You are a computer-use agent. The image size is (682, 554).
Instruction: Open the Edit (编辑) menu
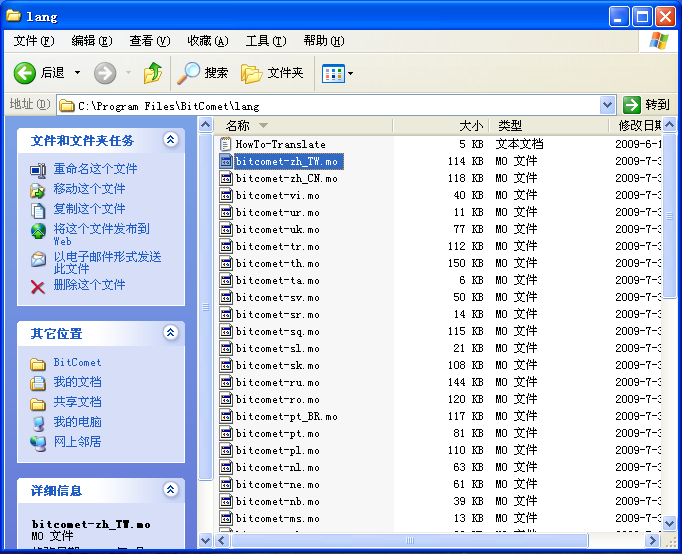92,41
